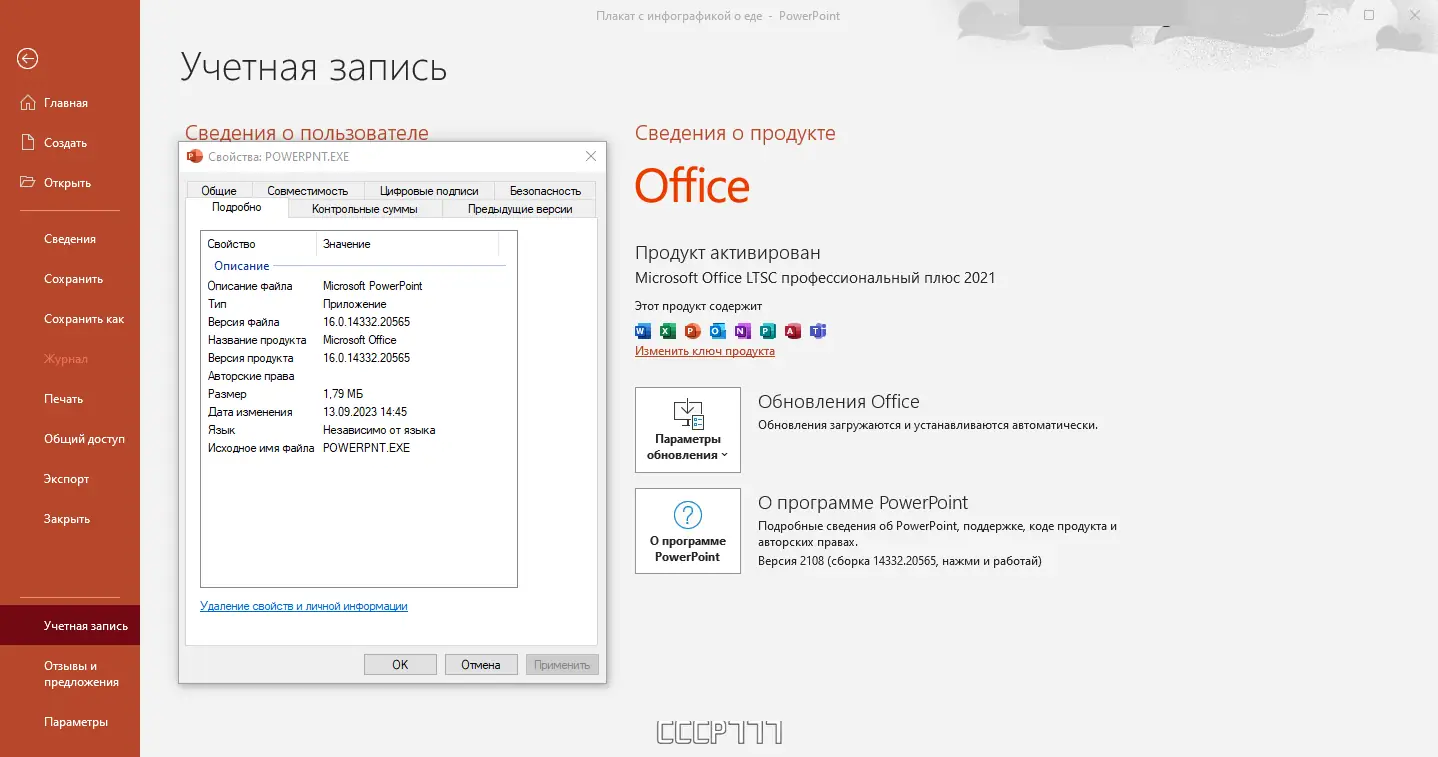Close the POWERPNT.EXE properties dialog

point(591,156)
